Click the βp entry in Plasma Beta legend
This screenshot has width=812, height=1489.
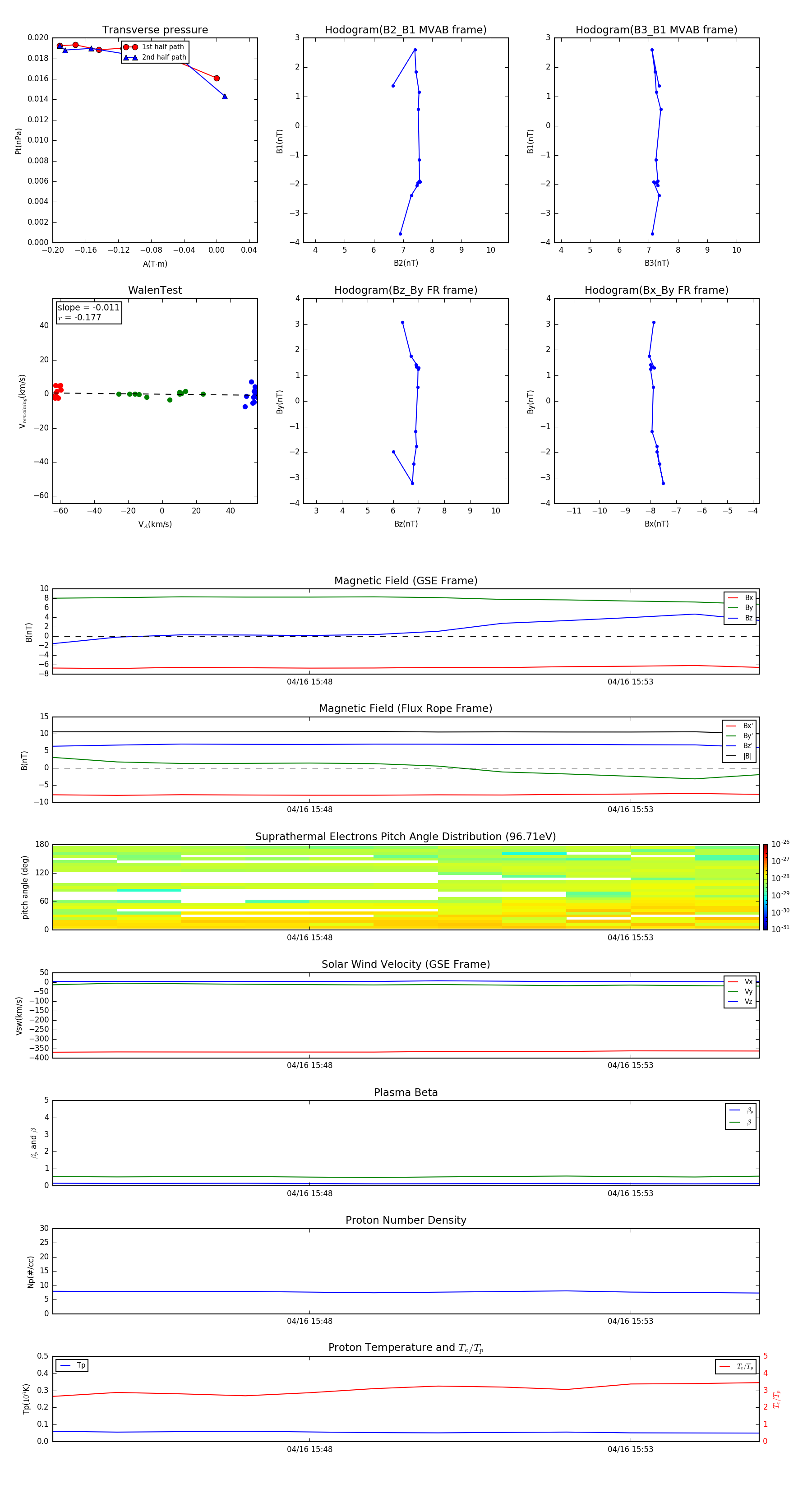click(741, 1110)
